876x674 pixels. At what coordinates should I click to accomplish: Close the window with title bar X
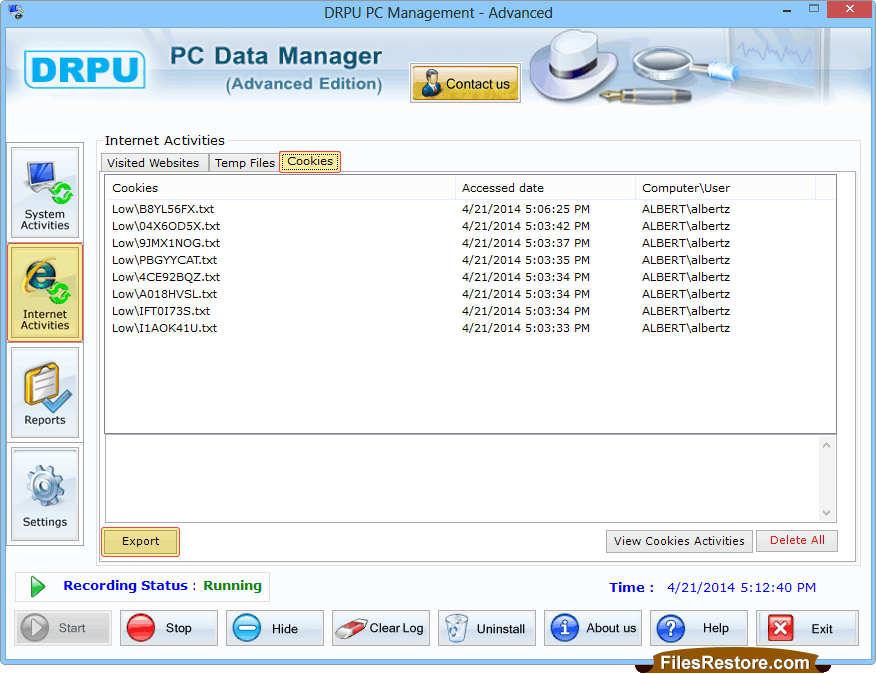[850, 9]
